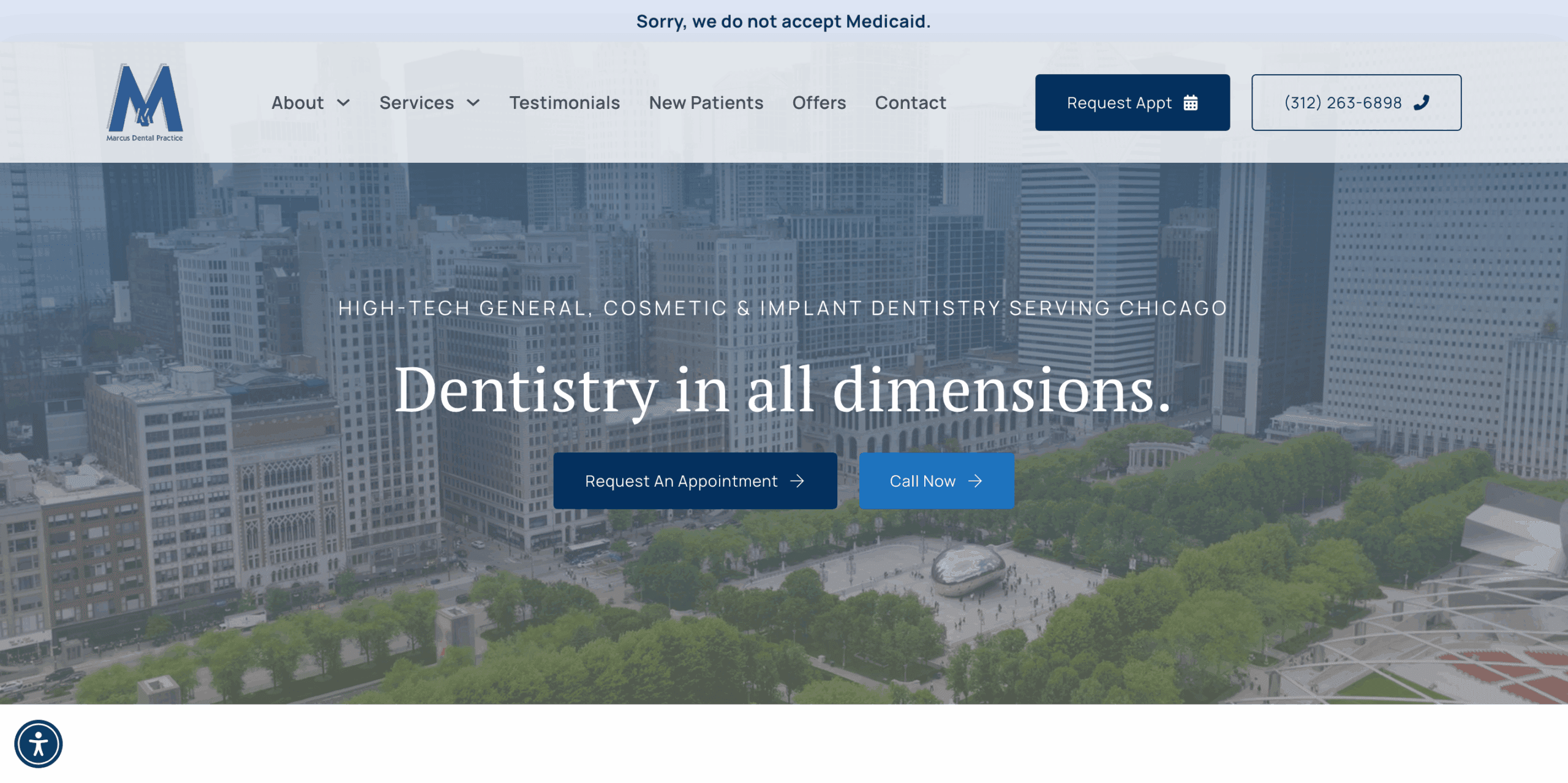
Task: Click the arrow icon on Request An Appointment
Action: tap(798, 481)
